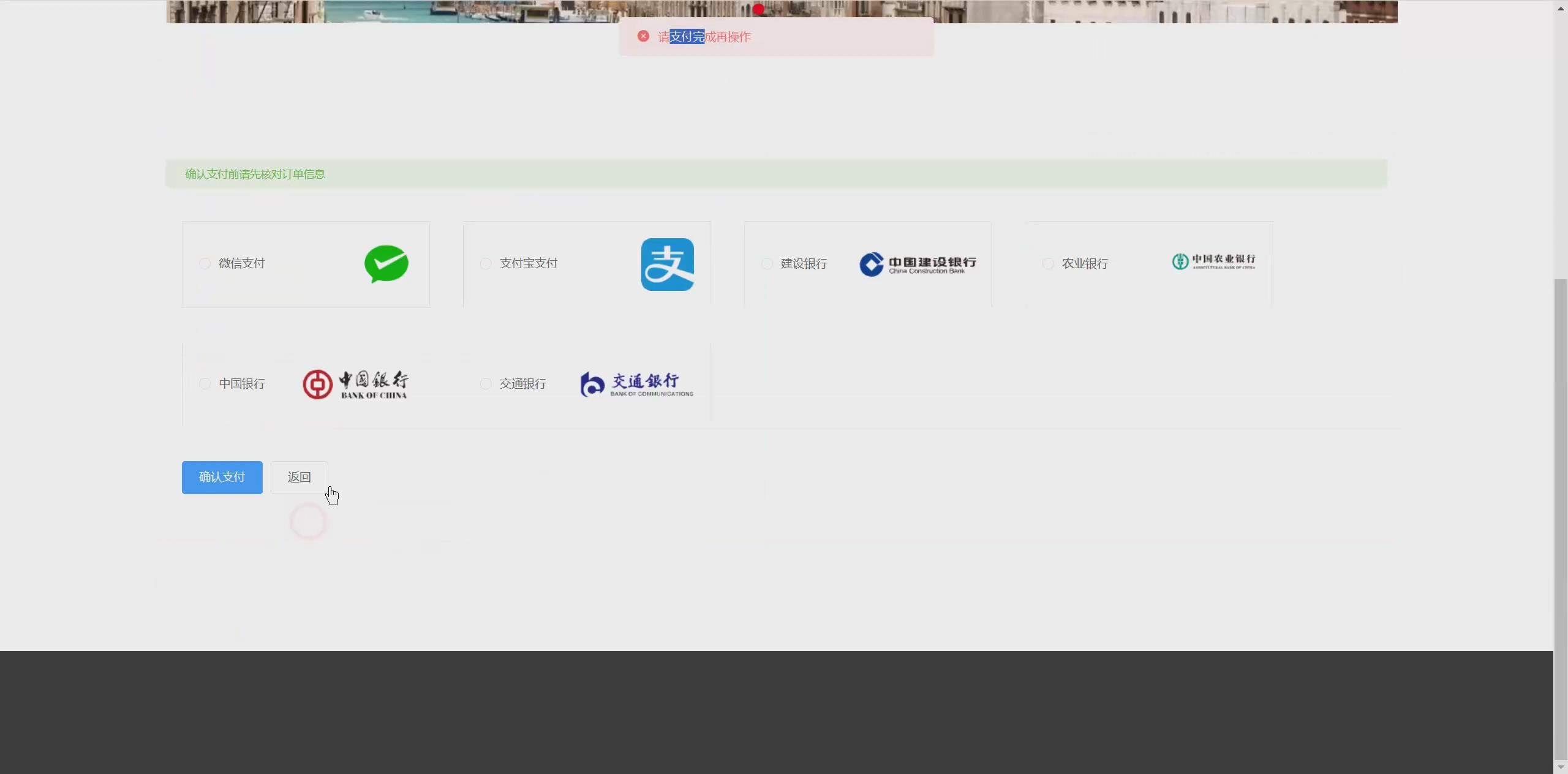Click the 返回 button
1568x774 pixels.
300,478
